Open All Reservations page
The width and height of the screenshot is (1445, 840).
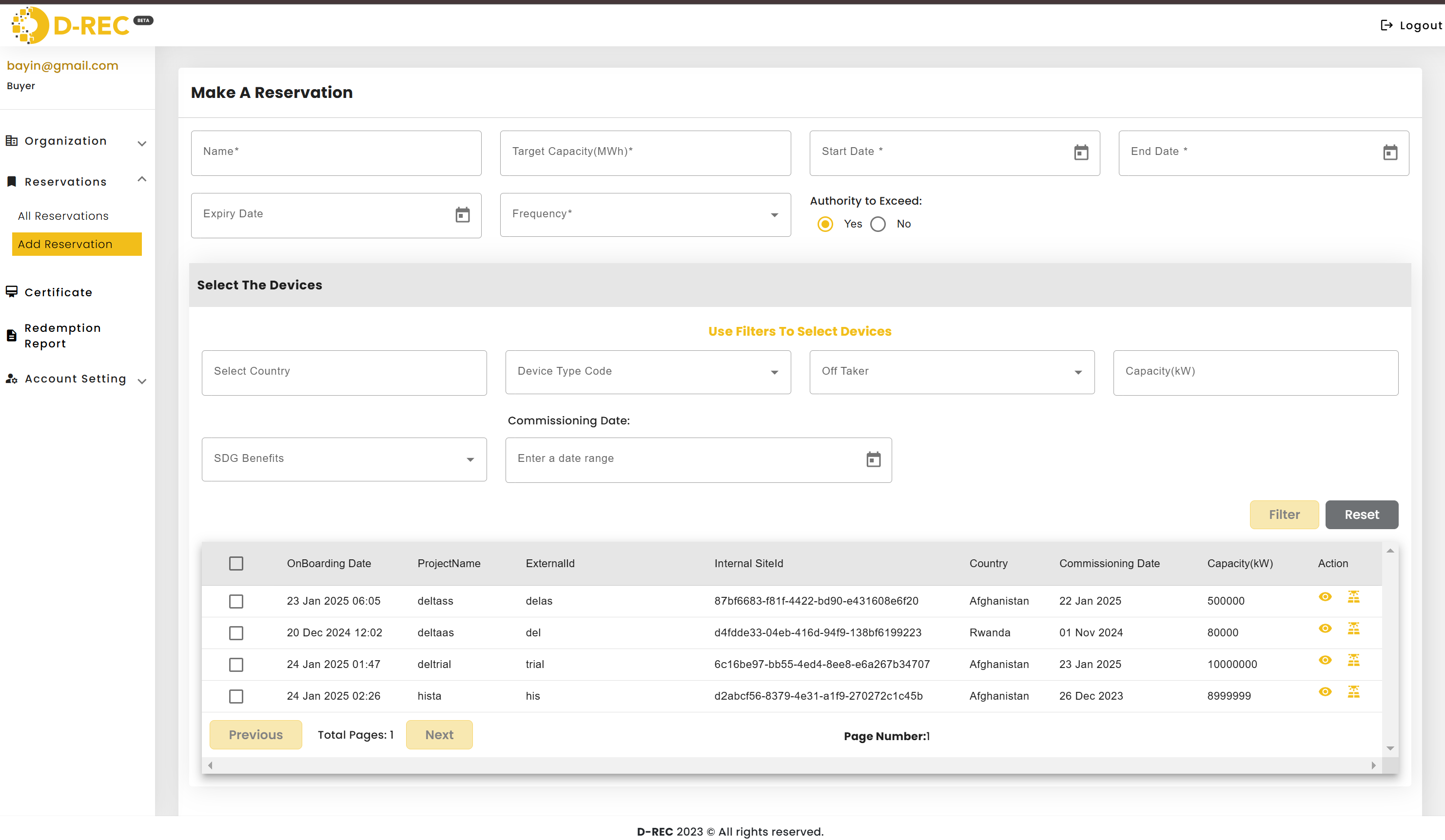(63, 216)
